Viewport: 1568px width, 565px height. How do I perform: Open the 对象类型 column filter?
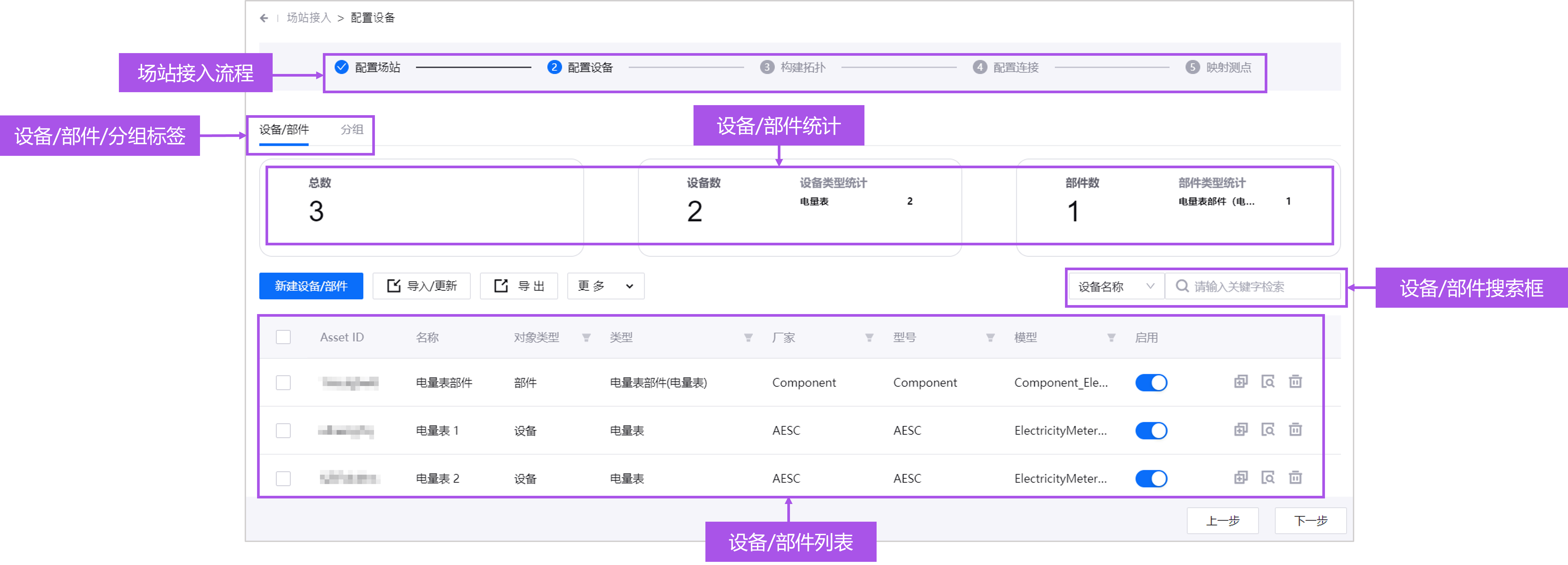click(586, 338)
